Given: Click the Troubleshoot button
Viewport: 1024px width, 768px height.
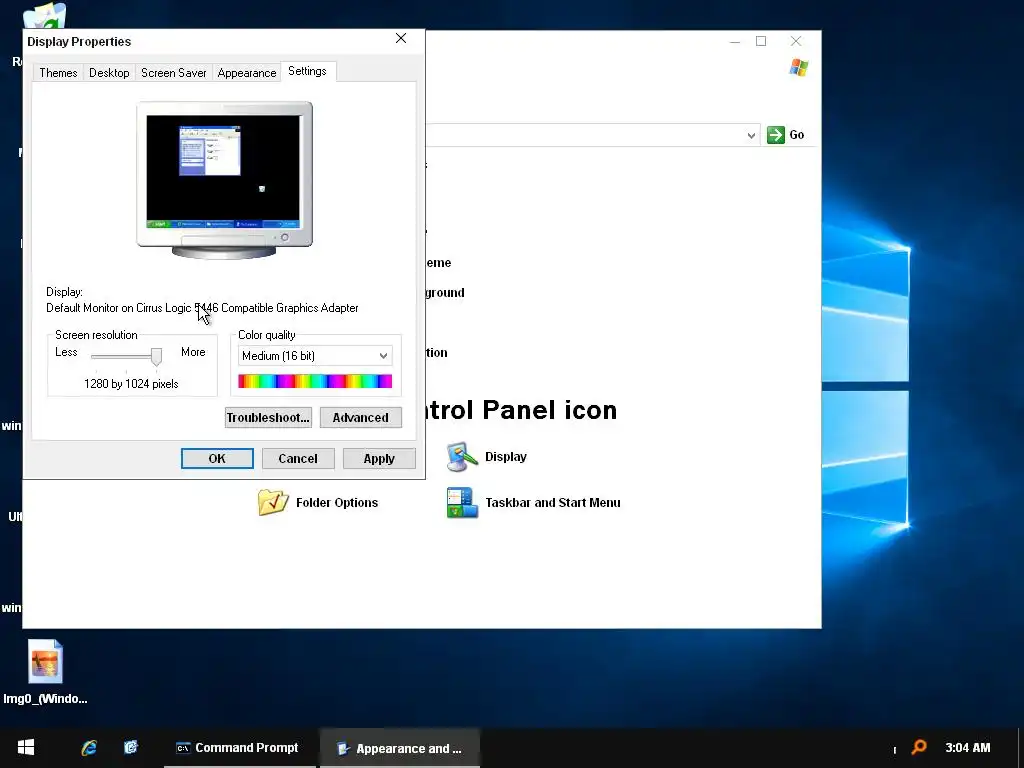Looking at the screenshot, I should click(x=268, y=417).
